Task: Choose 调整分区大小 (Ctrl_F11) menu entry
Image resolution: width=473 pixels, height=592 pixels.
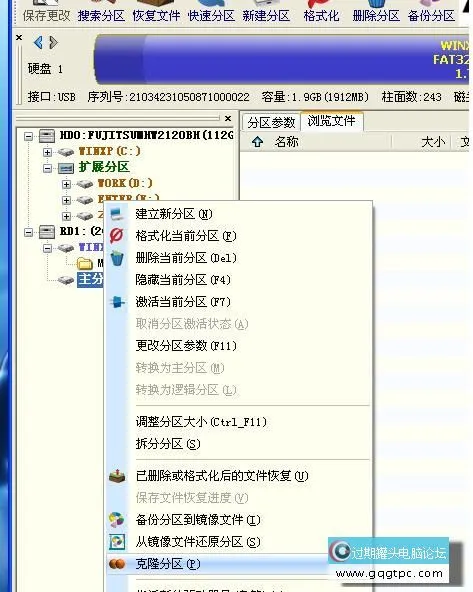Action: [238, 422]
